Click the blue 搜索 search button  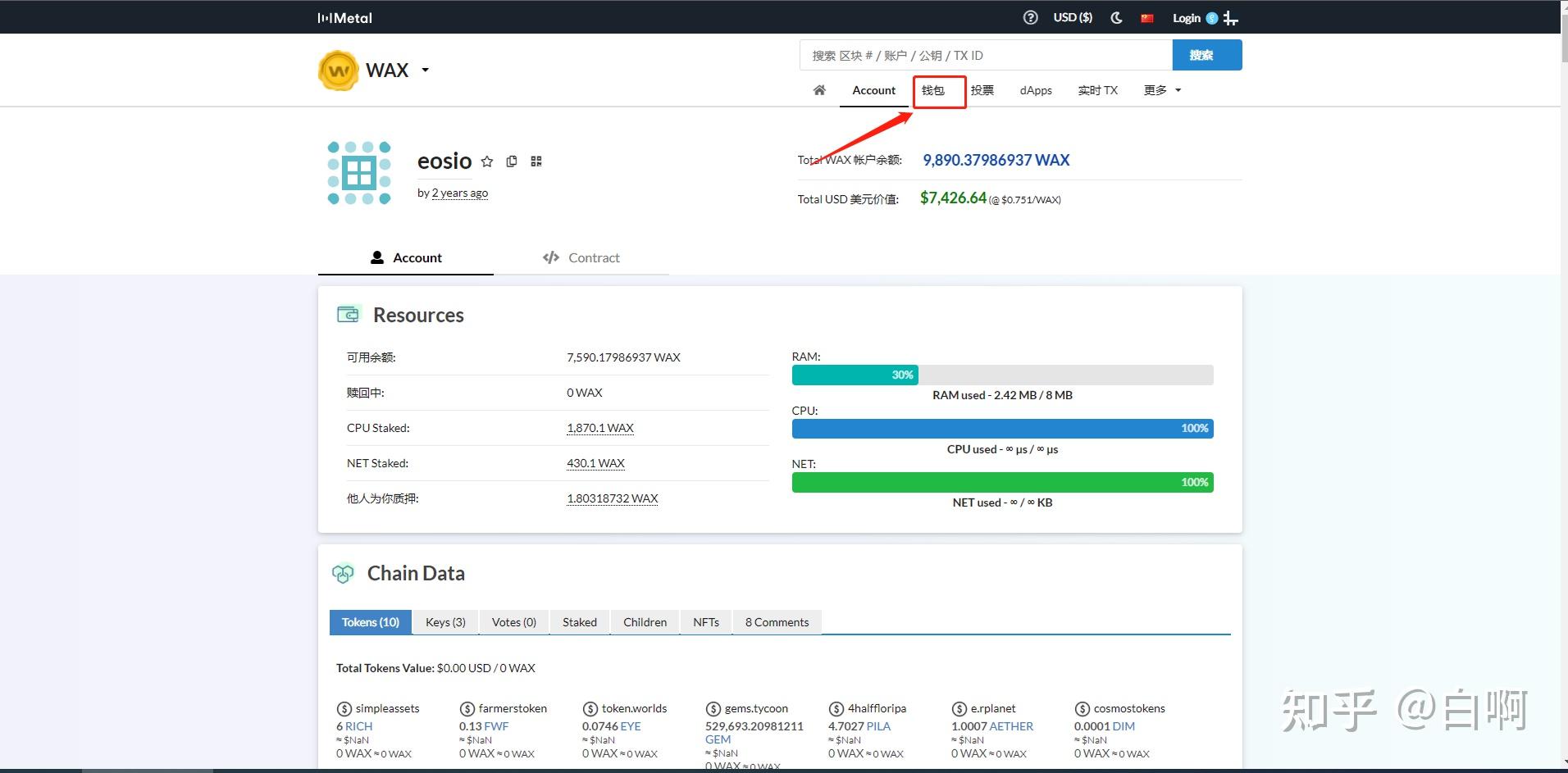[1207, 55]
